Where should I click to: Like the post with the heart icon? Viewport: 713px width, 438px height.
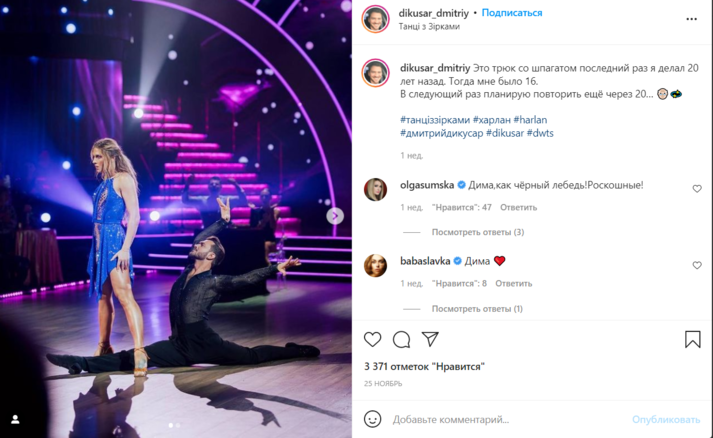click(372, 339)
